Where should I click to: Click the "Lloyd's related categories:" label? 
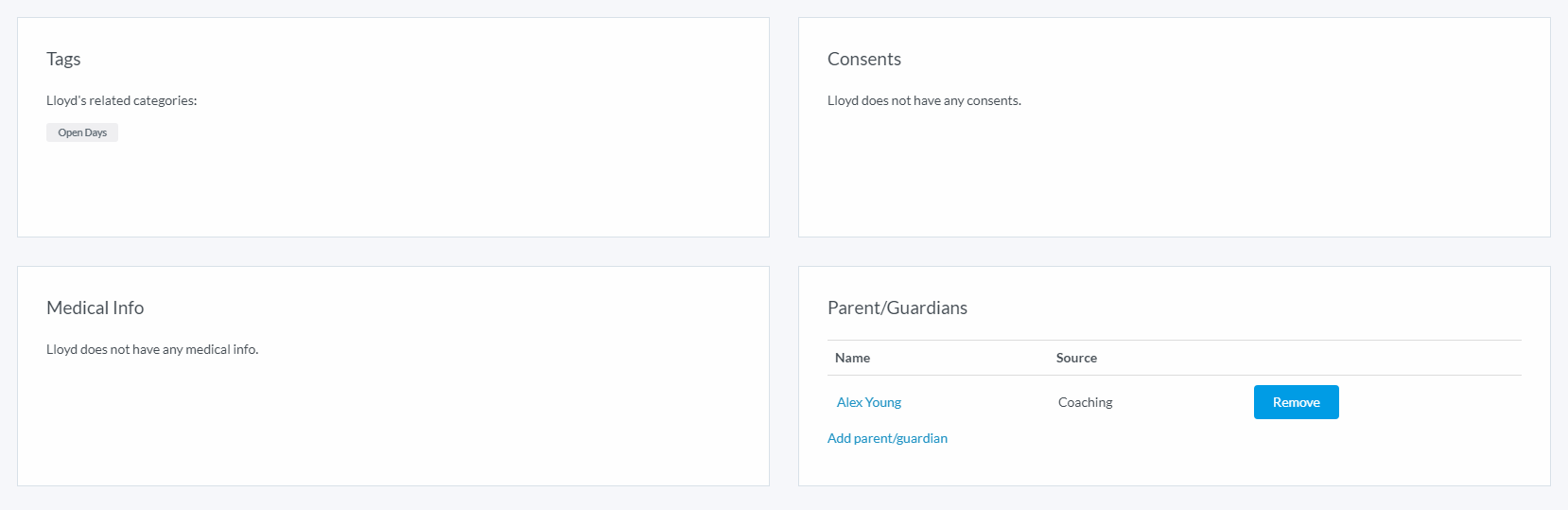point(121,100)
